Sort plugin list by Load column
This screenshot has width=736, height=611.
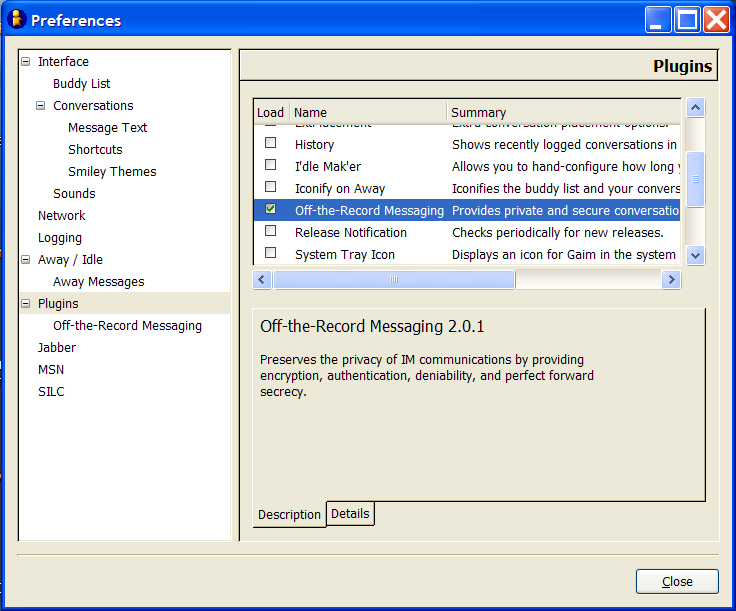tap(271, 112)
